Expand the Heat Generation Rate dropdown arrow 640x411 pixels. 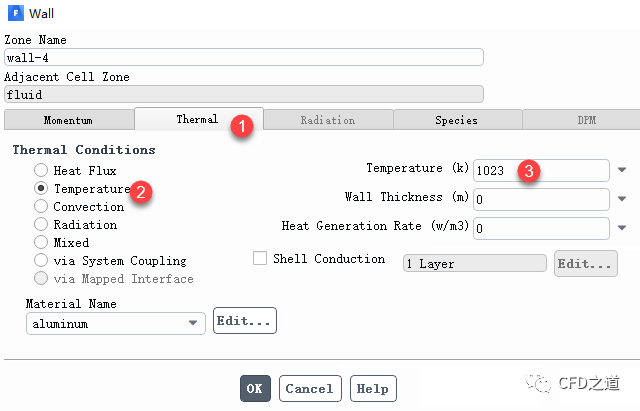(622, 228)
